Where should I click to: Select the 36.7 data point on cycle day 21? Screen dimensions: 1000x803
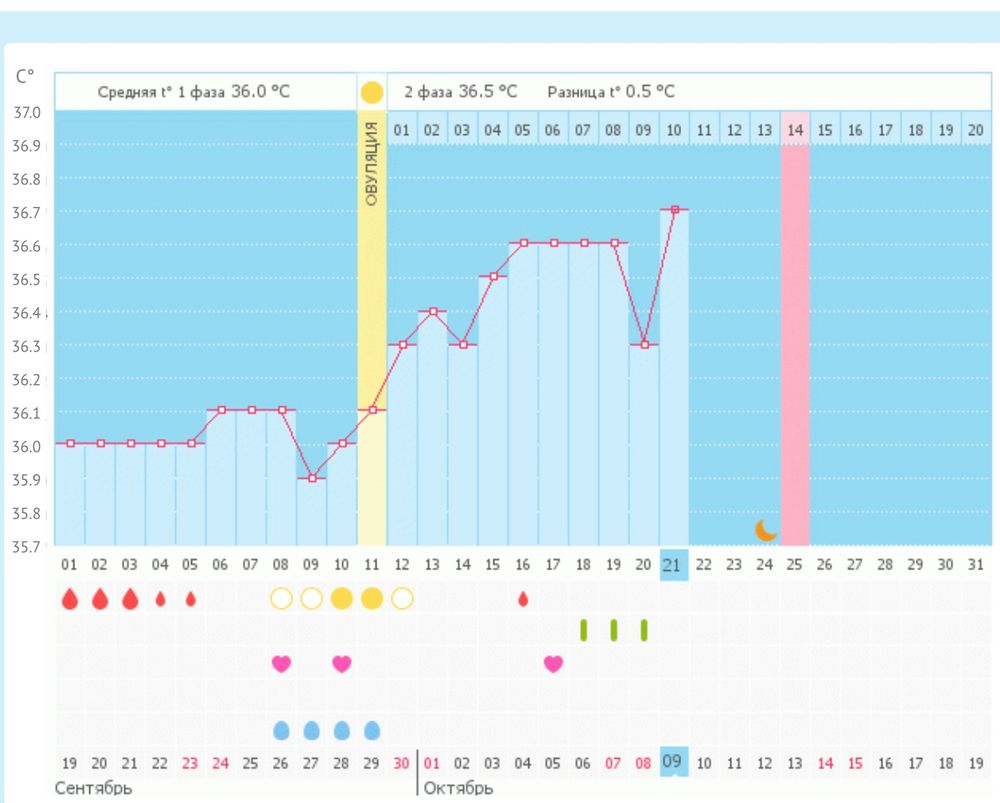(x=675, y=209)
